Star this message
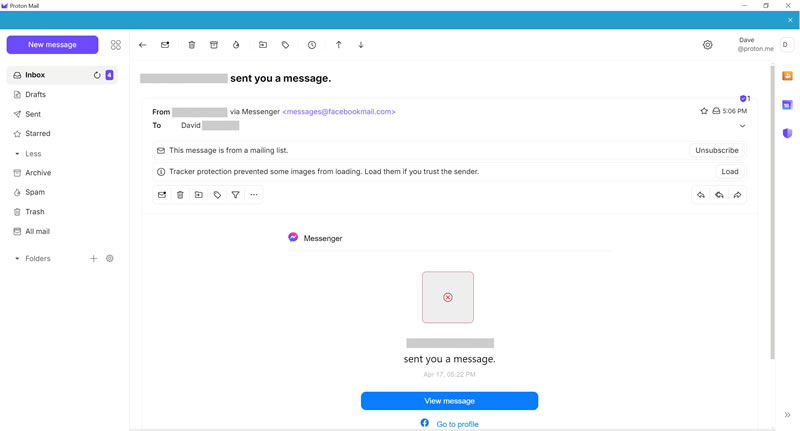The image size is (800, 431). pyautogui.click(x=704, y=111)
